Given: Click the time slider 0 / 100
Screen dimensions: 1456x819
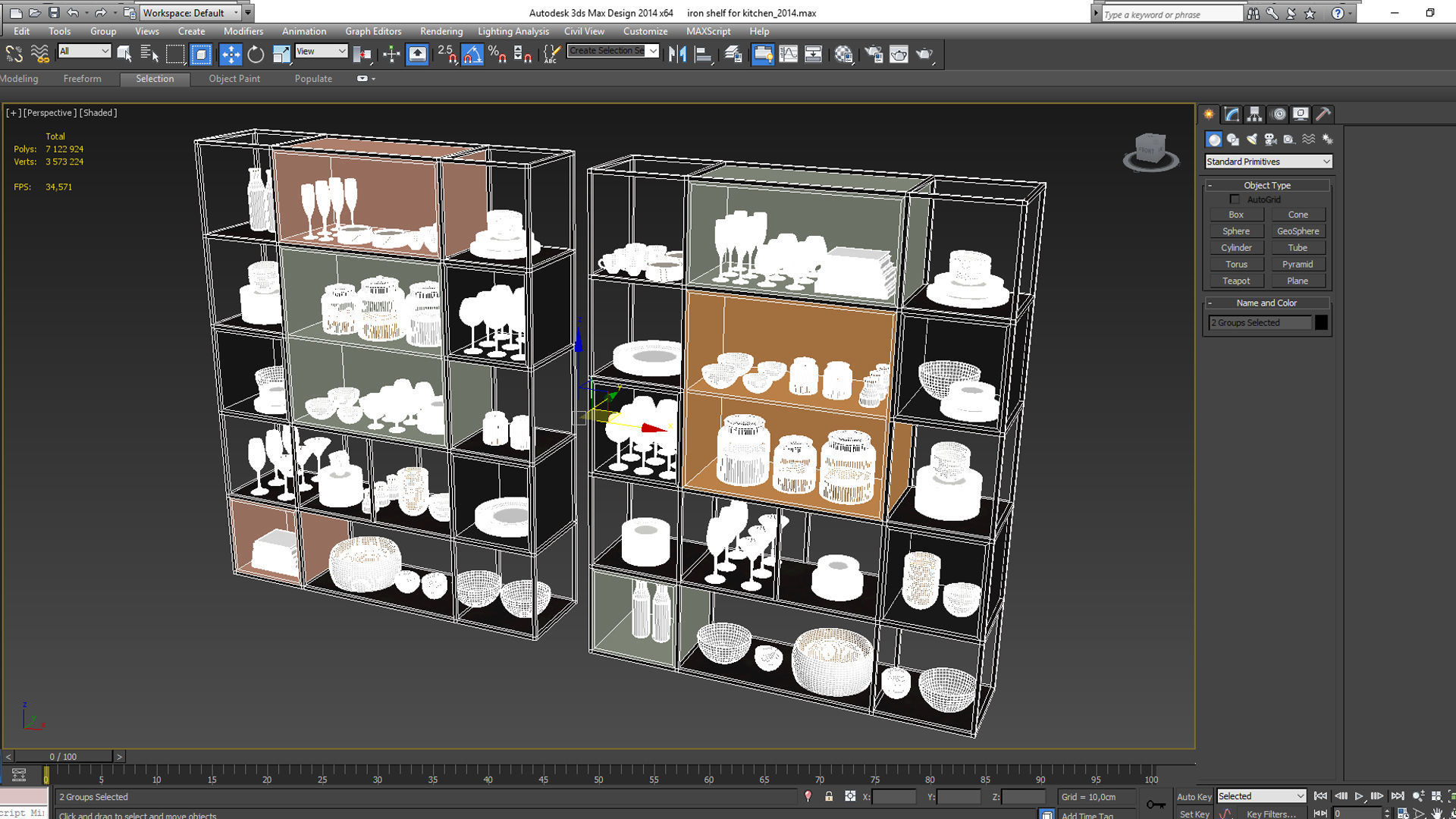Looking at the screenshot, I should (x=64, y=757).
